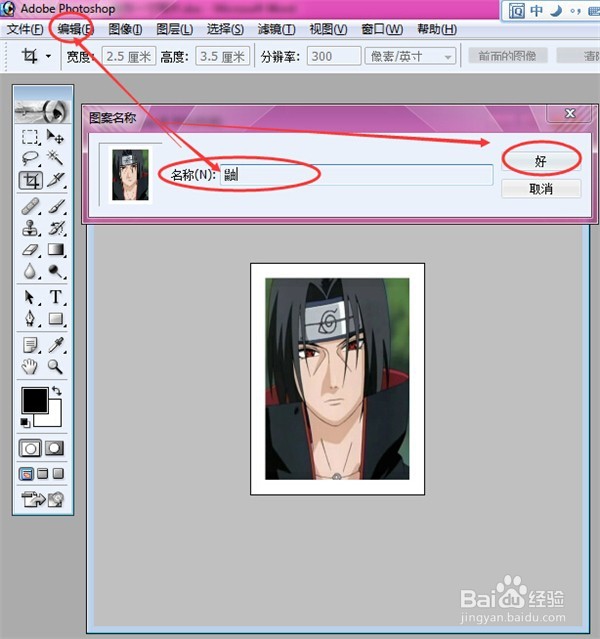Image resolution: width=600 pixels, height=639 pixels.
Task: Open the 图层(L) menu
Action: 175,29
